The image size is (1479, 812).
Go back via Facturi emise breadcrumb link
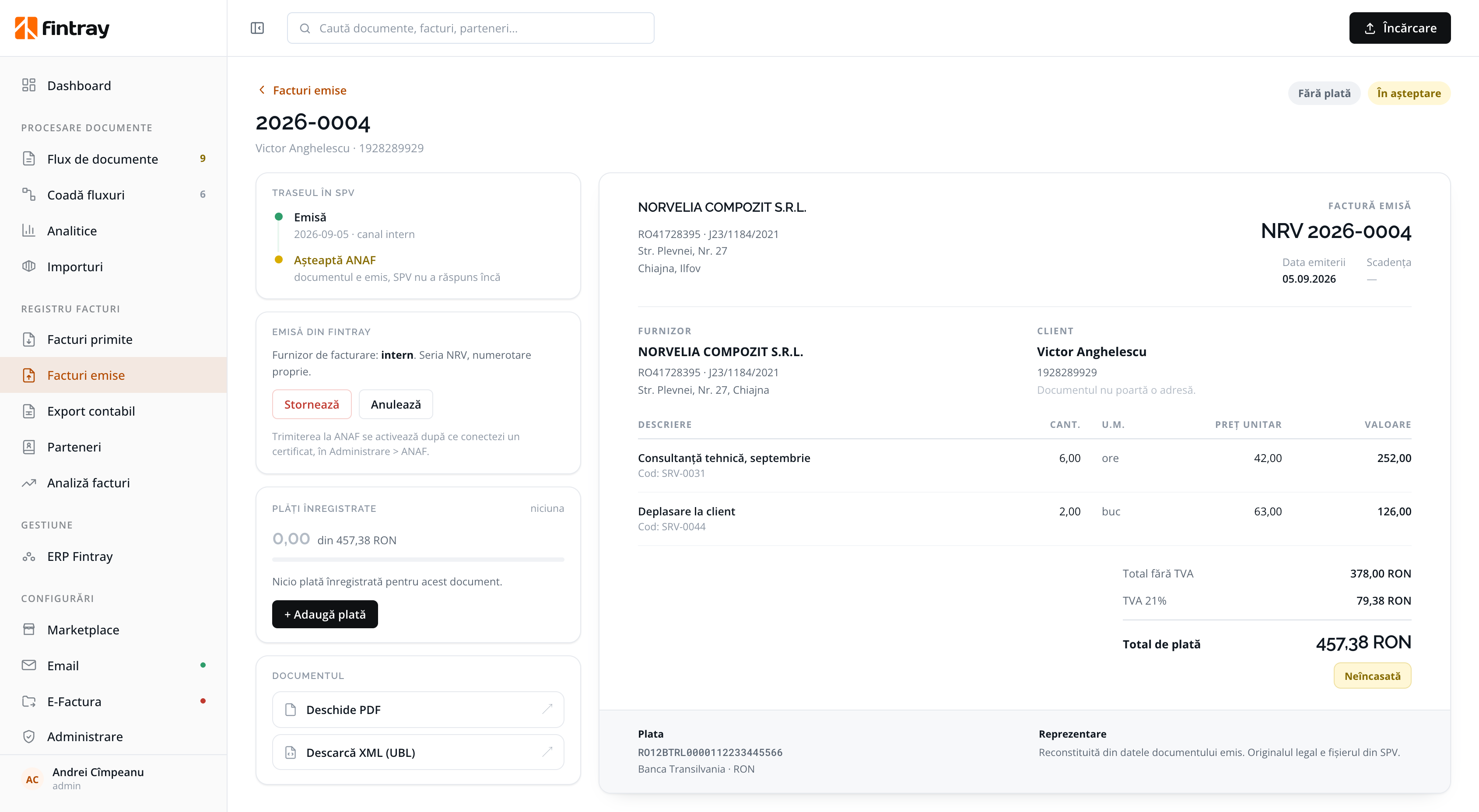click(x=309, y=91)
